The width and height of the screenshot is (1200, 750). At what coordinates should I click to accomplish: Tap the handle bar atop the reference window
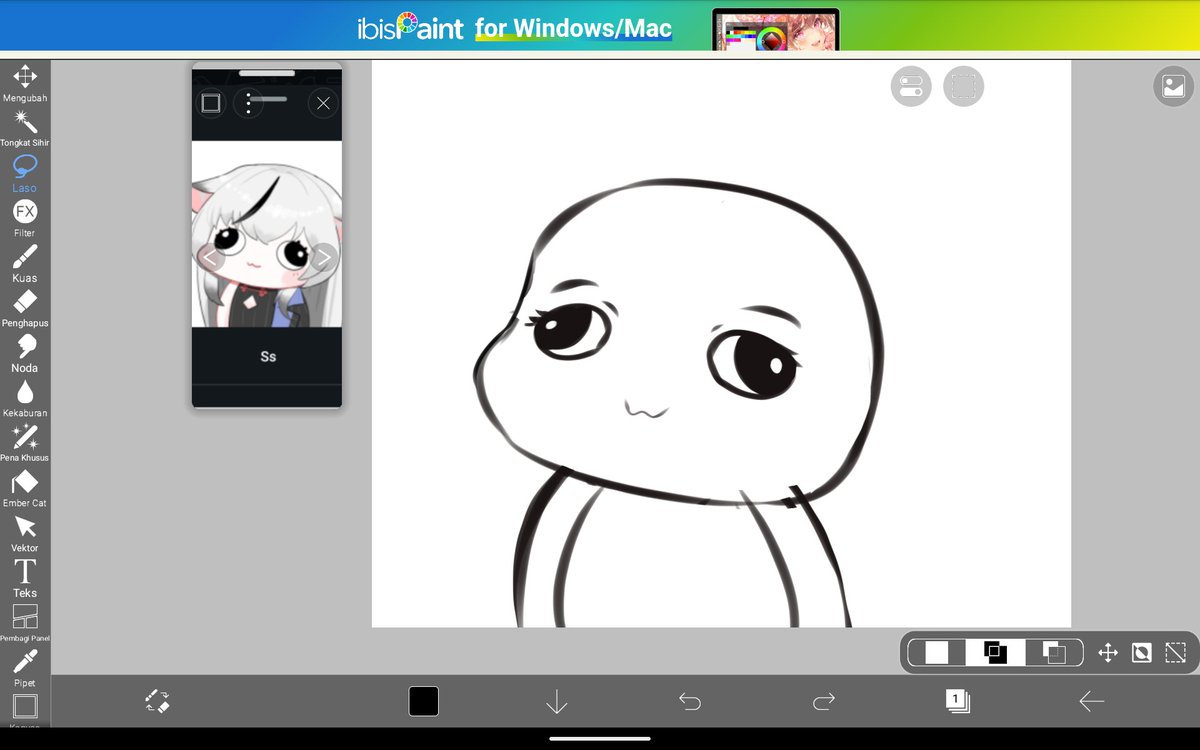click(267, 73)
